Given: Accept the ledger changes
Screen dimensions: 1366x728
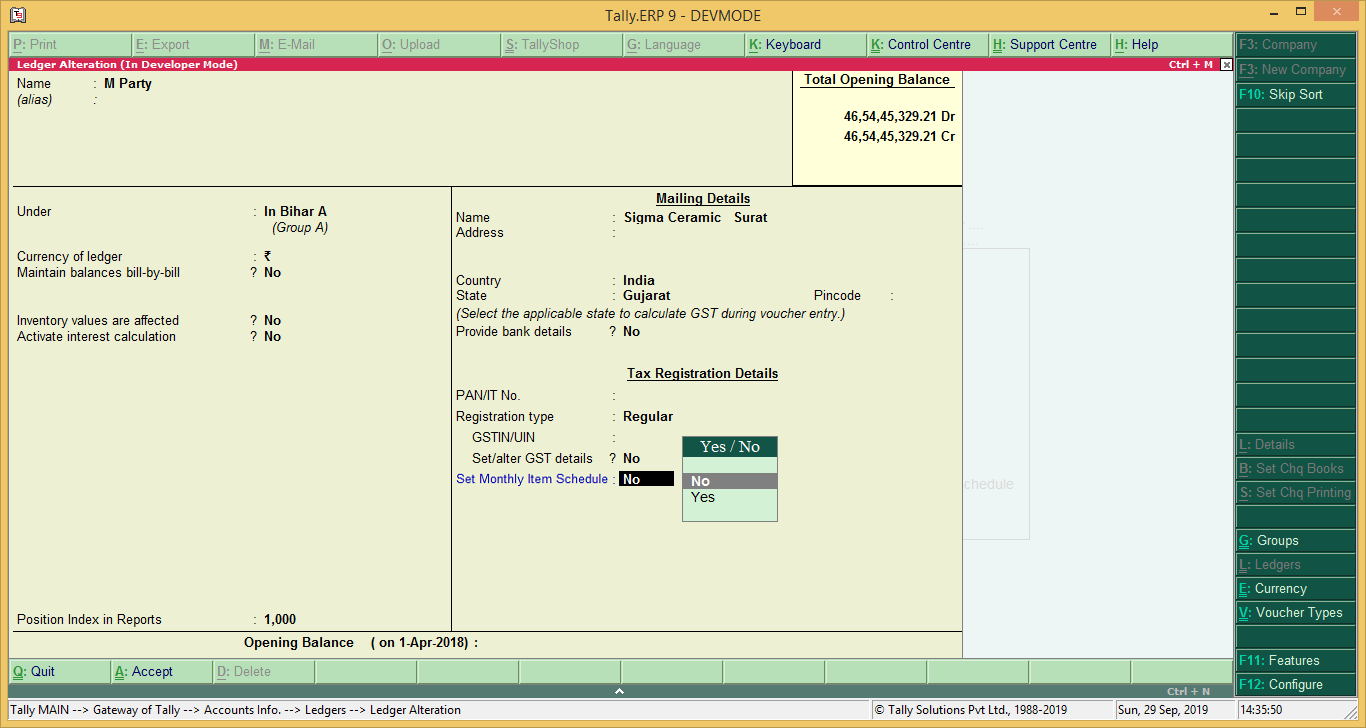Looking at the screenshot, I should point(146,670).
